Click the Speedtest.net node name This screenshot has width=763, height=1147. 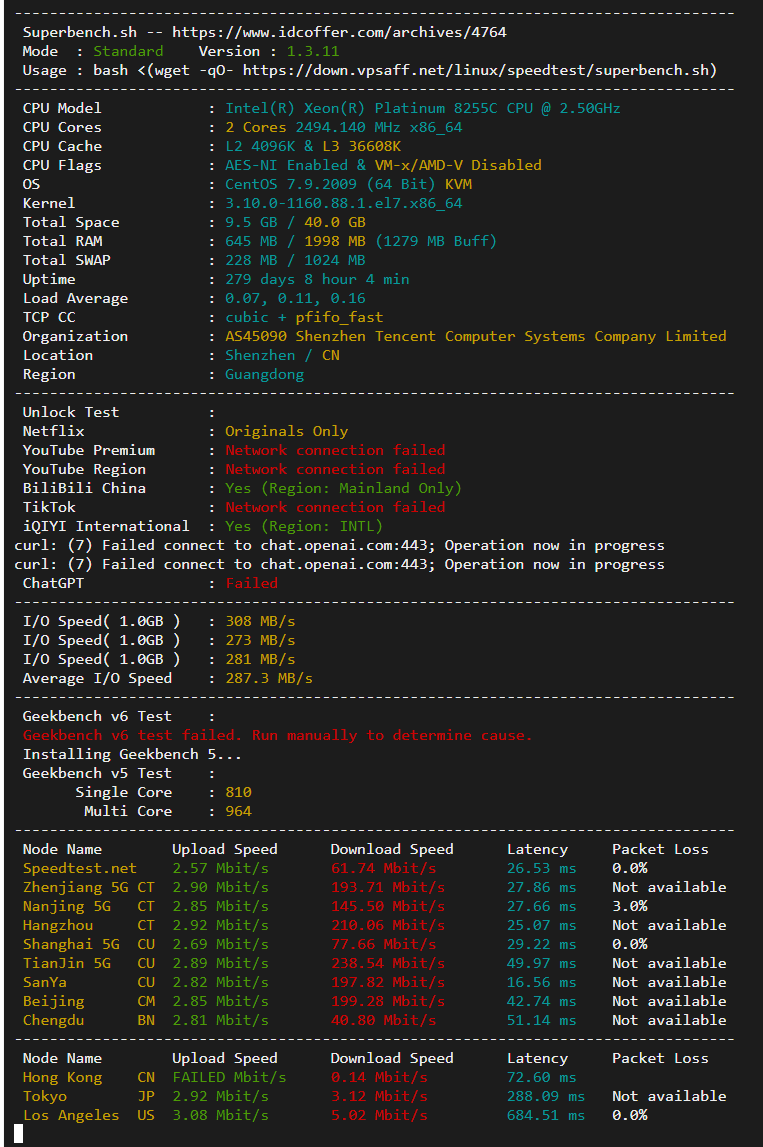click(x=80, y=868)
